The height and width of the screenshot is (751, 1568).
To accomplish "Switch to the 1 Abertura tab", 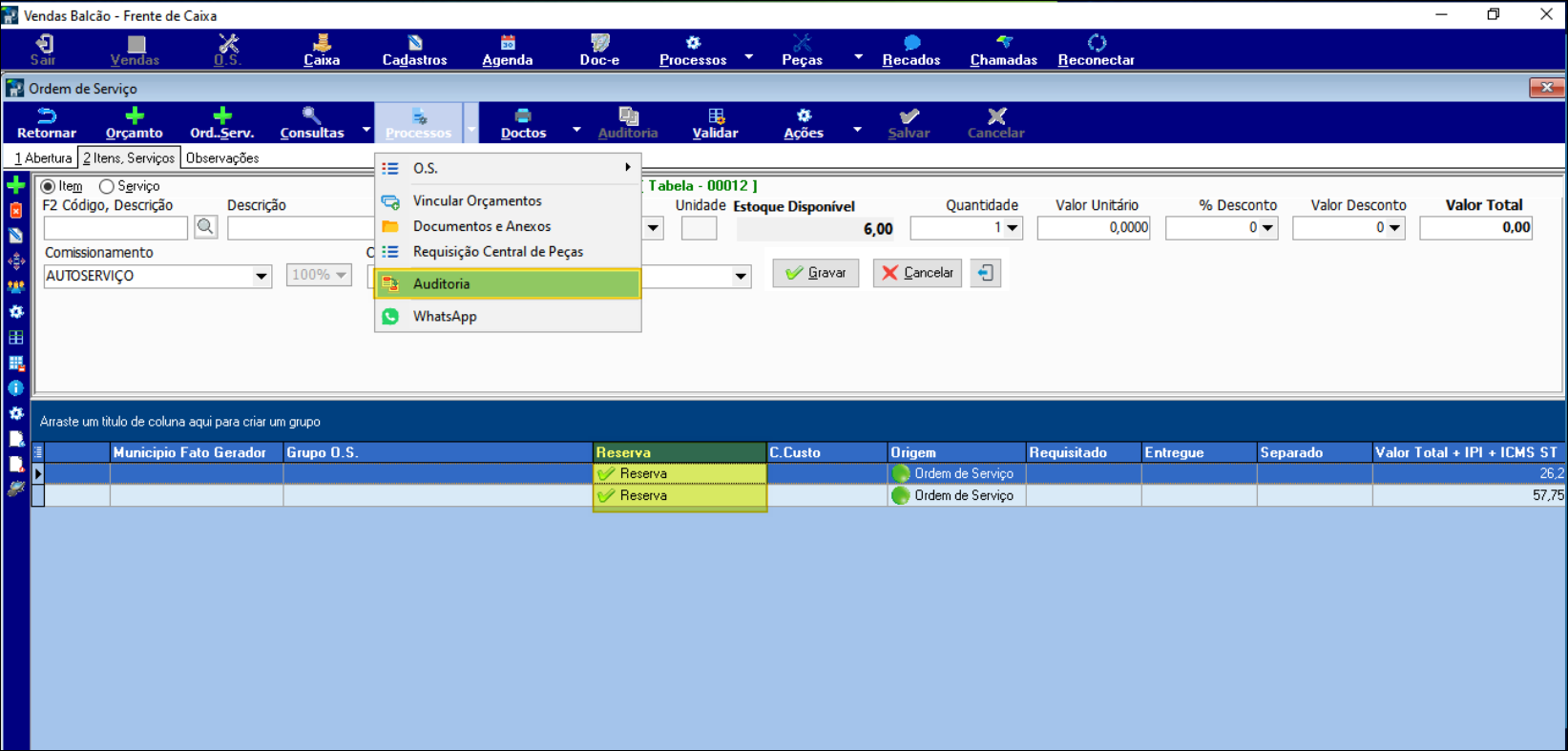I will coord(42,158).
